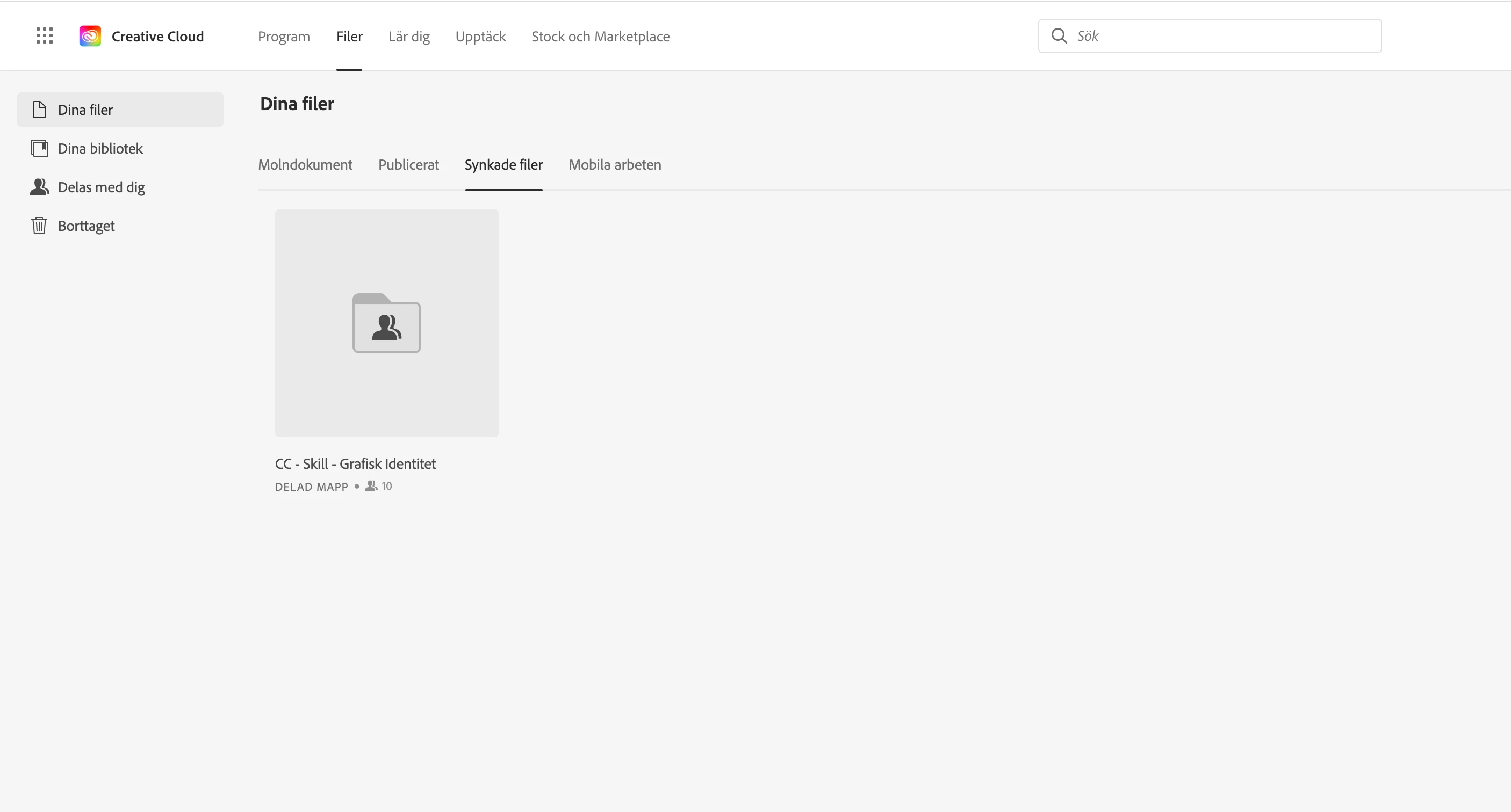Navigate to Stock och Marketplace
The height and width of the screenshot is (812, 1511).
point(600,37)
